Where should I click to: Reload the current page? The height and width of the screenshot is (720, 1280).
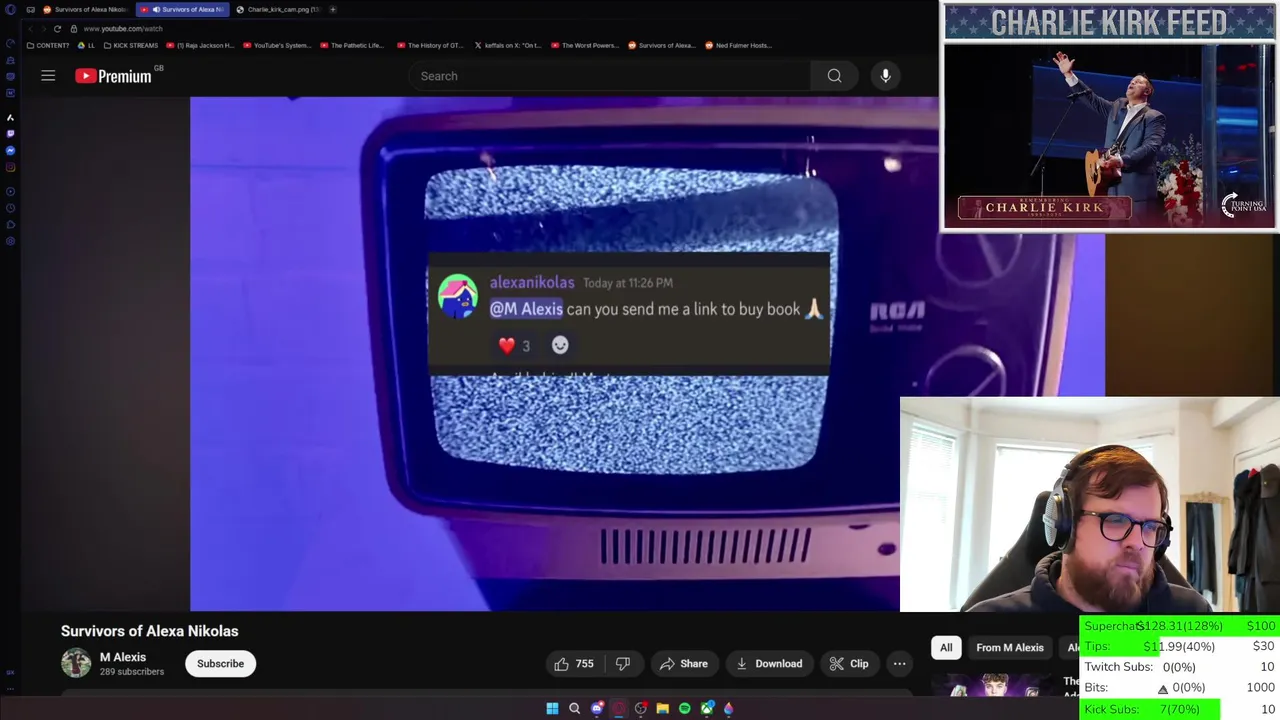(57, 28)
